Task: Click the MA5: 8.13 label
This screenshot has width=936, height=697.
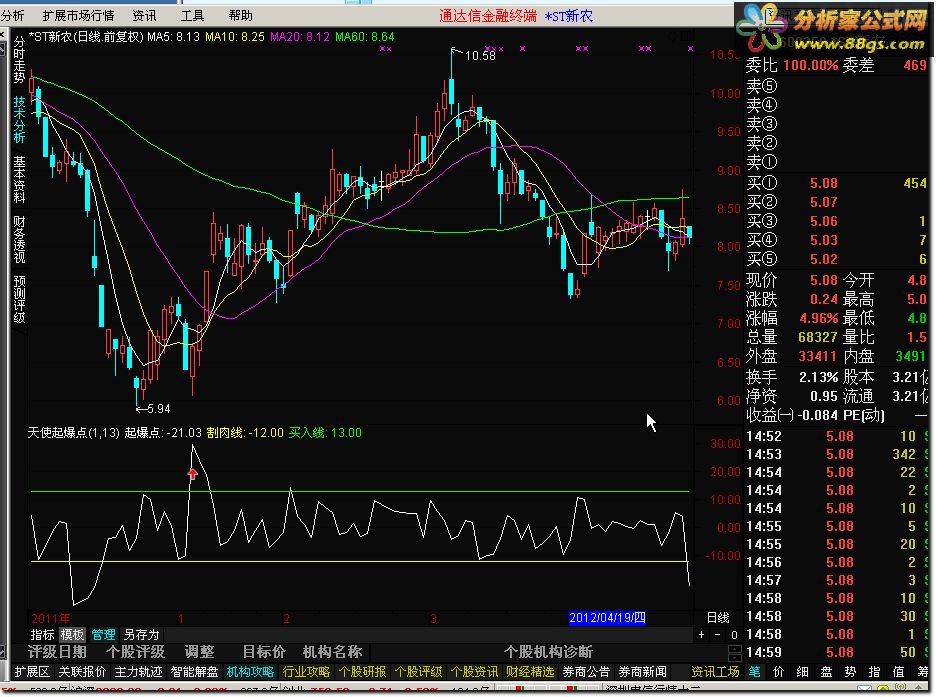Action: coord(174,37)
